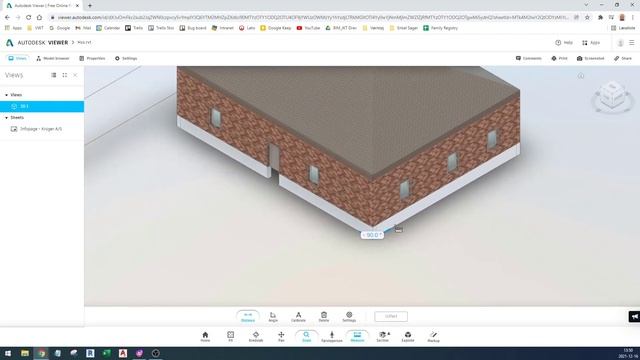Click the 90.0° angle measurement label

372,235
